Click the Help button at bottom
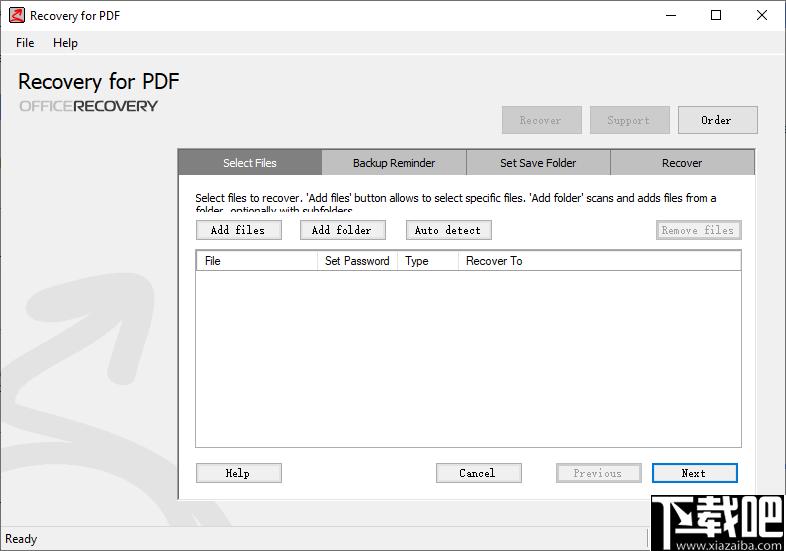786x551 pixels. click(239, 473)
